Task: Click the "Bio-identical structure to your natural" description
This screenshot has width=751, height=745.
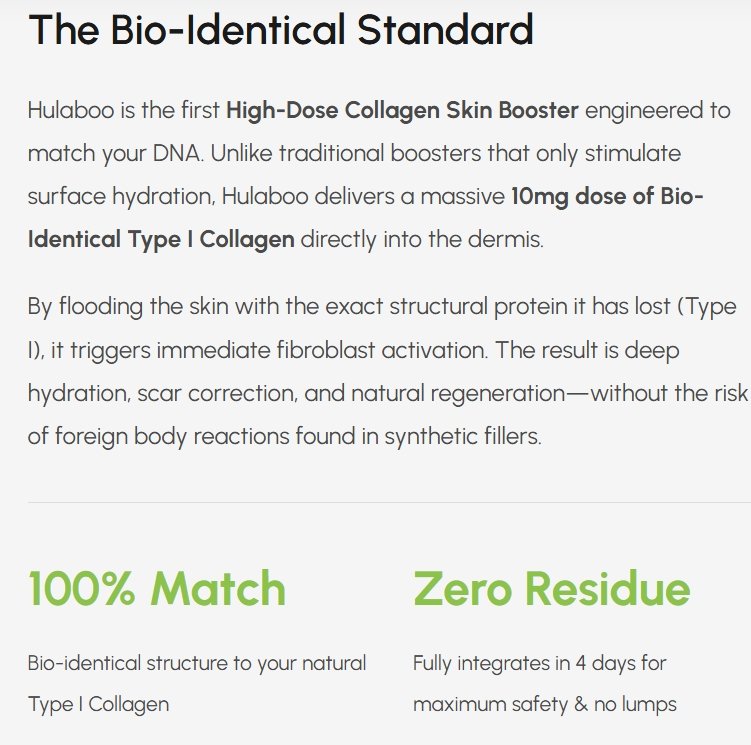Action: tap(197, 663)
